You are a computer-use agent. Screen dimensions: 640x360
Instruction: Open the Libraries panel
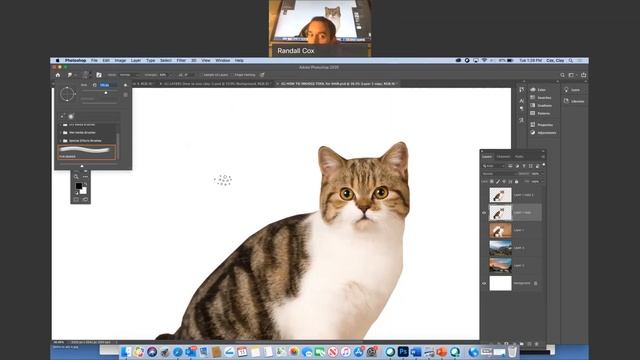click(x=574, y=101)
